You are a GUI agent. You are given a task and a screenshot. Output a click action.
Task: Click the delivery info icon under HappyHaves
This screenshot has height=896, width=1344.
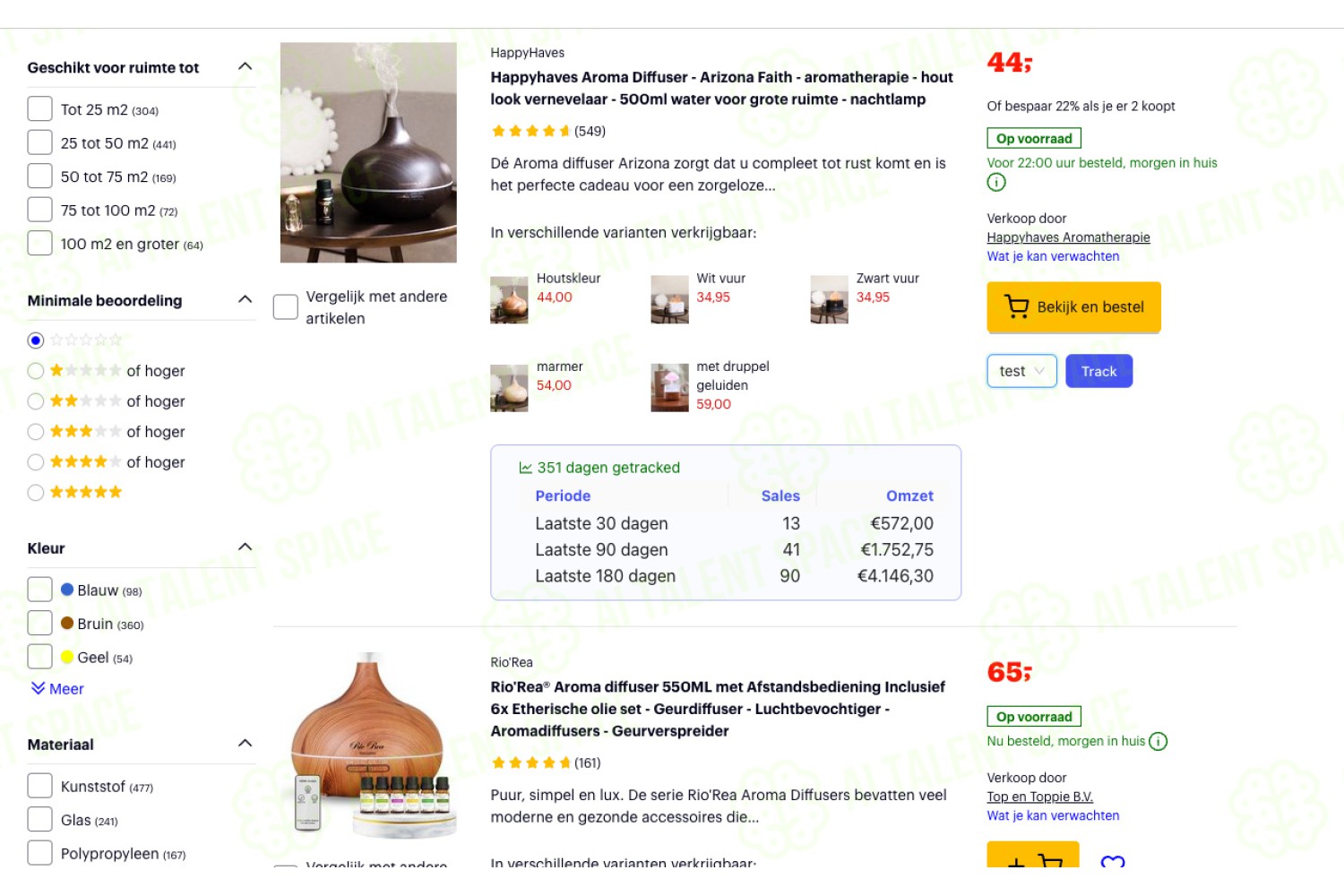pos(996,183)
